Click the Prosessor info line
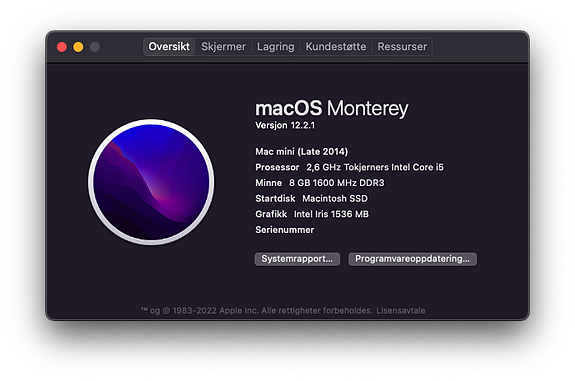This screenshot has width=575, height=381. point(349,167)
